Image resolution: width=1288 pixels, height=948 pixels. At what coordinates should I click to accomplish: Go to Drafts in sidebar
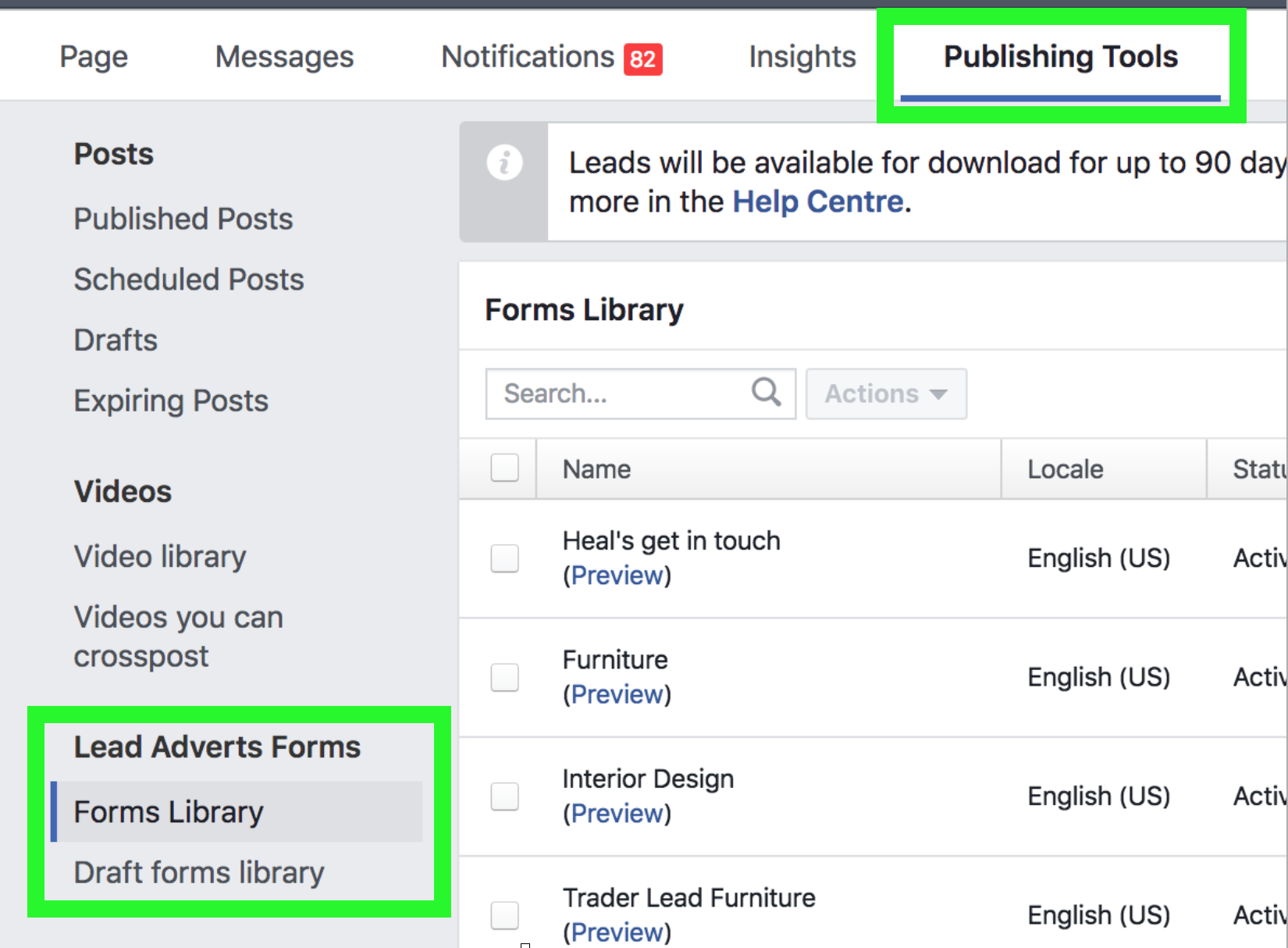[x=116, y=340]
